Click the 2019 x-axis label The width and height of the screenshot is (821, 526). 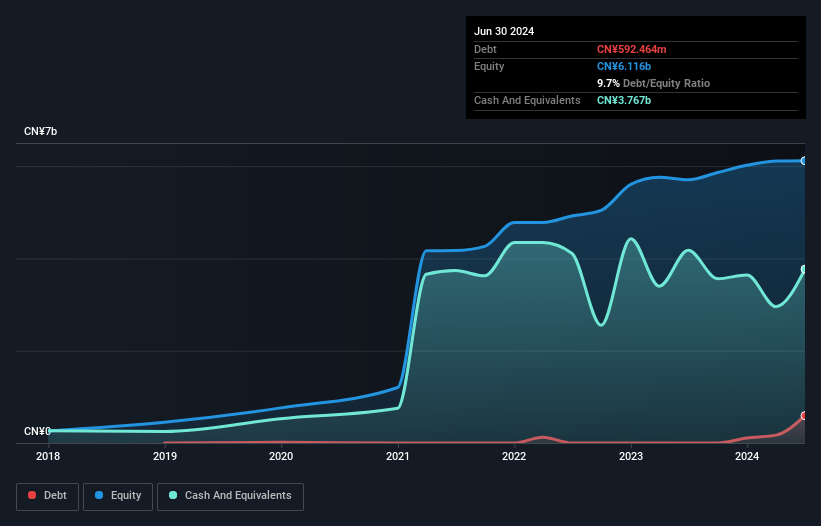[x=165, y=456]
